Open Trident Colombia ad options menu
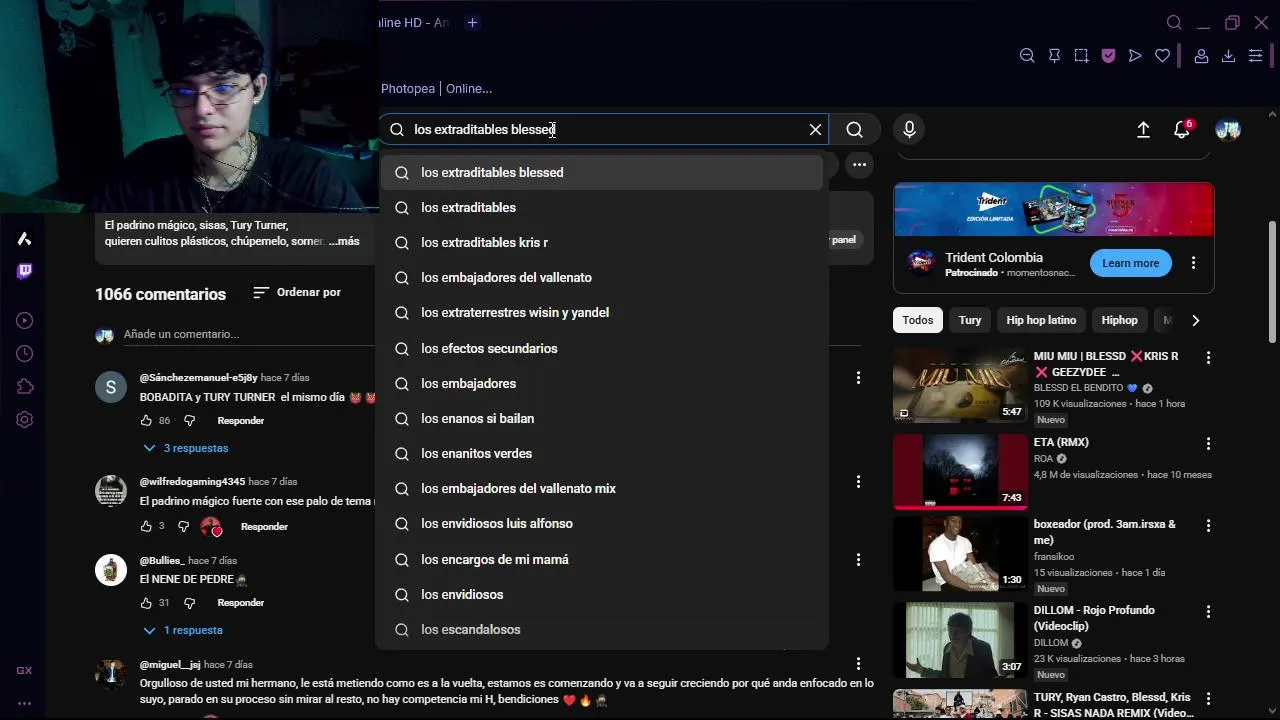1280x720 pixels. 1193,263
